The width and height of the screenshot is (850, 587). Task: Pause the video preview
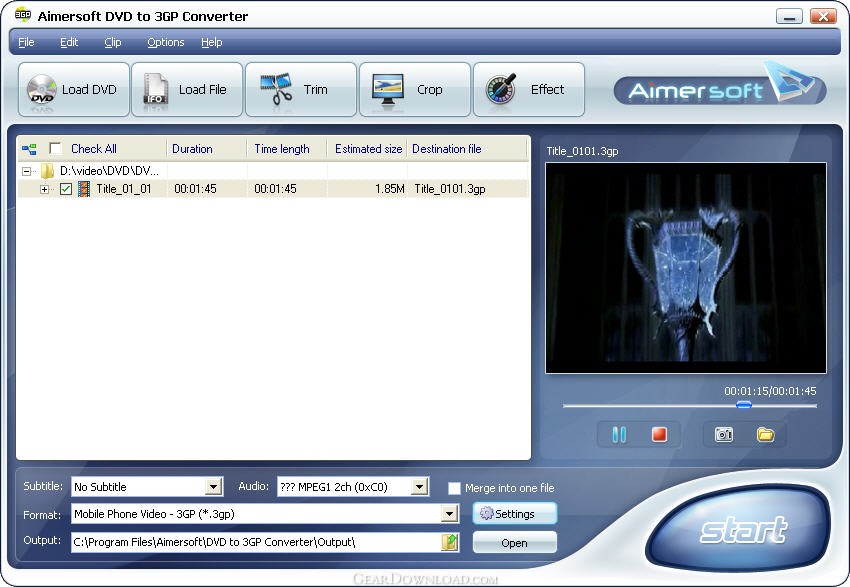tap(619, 434)
